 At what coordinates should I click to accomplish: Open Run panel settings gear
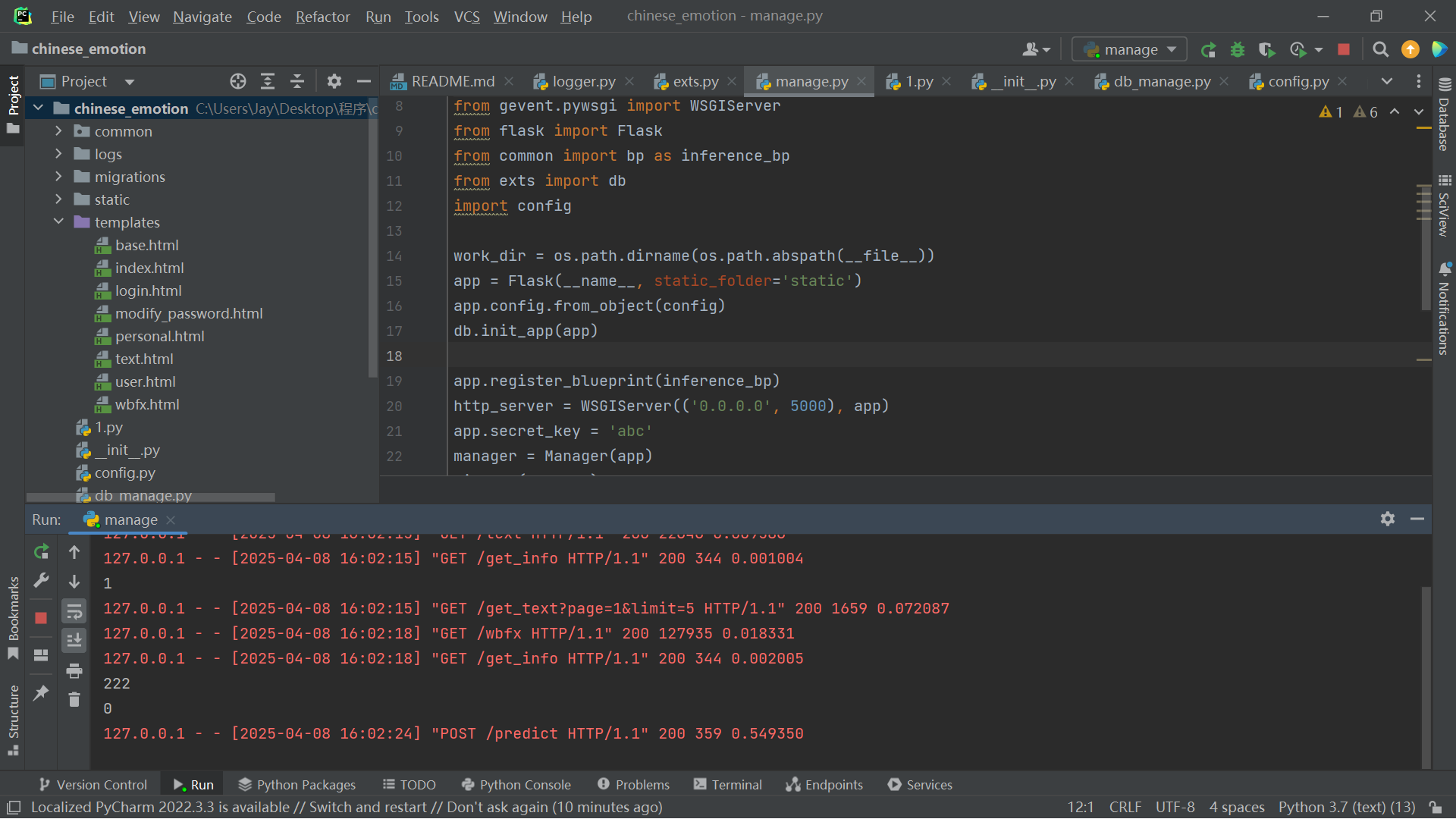1388,519
